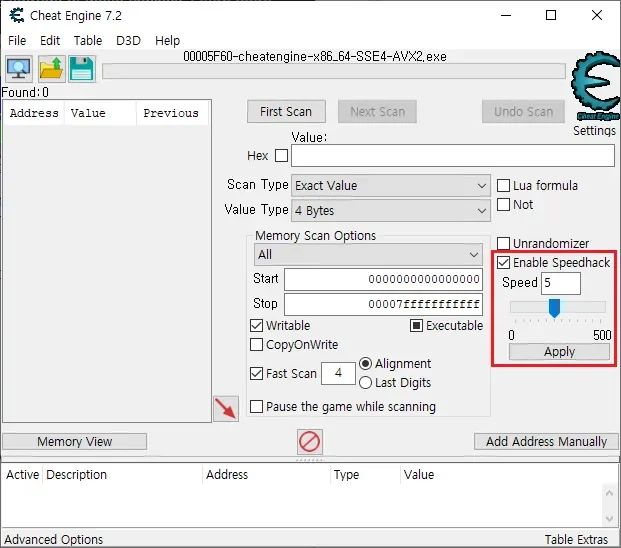Image resolution: width=621 pixels, height=548 pixels.
Task: Click address table scrollbar down arrow
Action: pyautogui.click(x=610, y=519)
